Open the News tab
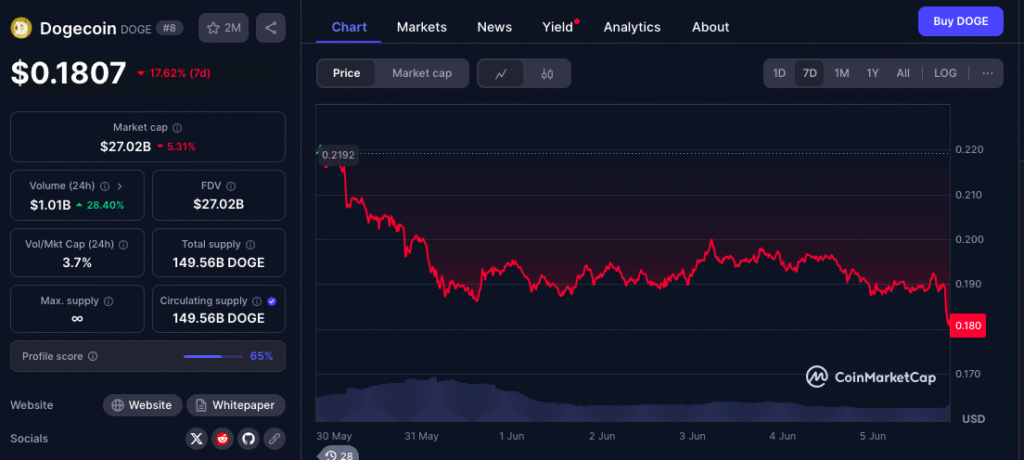This screenshot has width=1024, height=460. click(494, 27)
